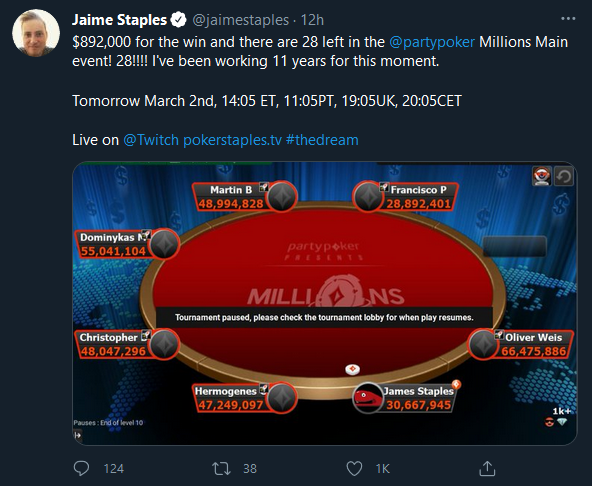This screenshot has height=486, width=592.
Task: Open the @Twitch mention link
Action: (x=151, y=140)
